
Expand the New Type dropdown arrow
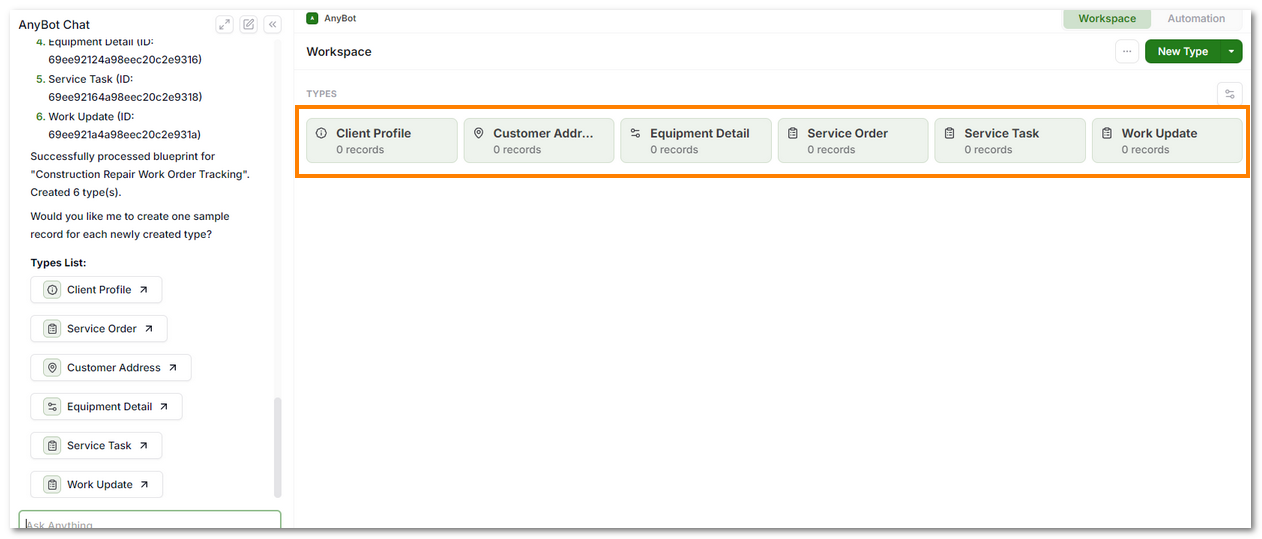coord(1231,52)
